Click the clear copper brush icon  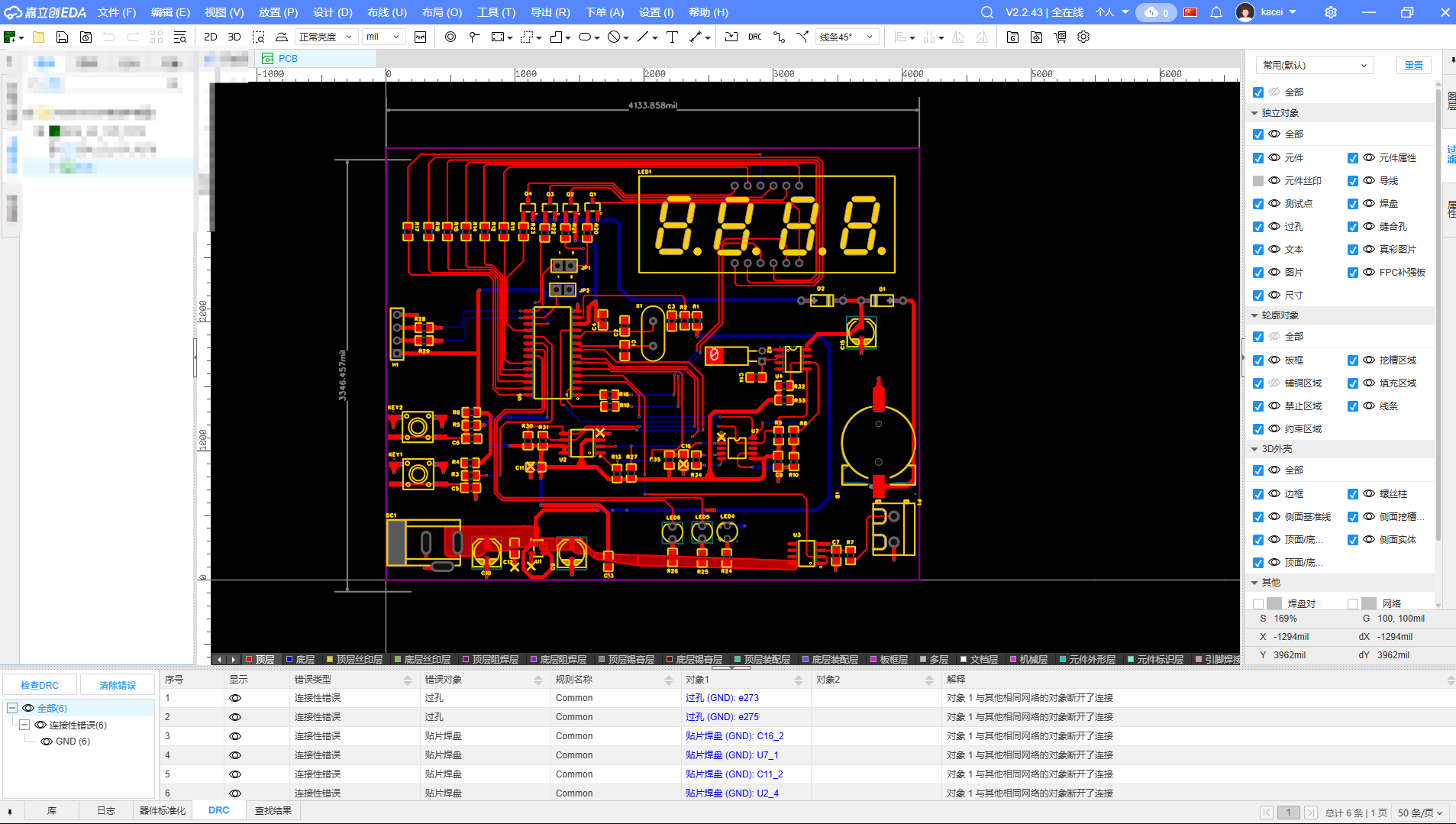click(x=282, y=37)
